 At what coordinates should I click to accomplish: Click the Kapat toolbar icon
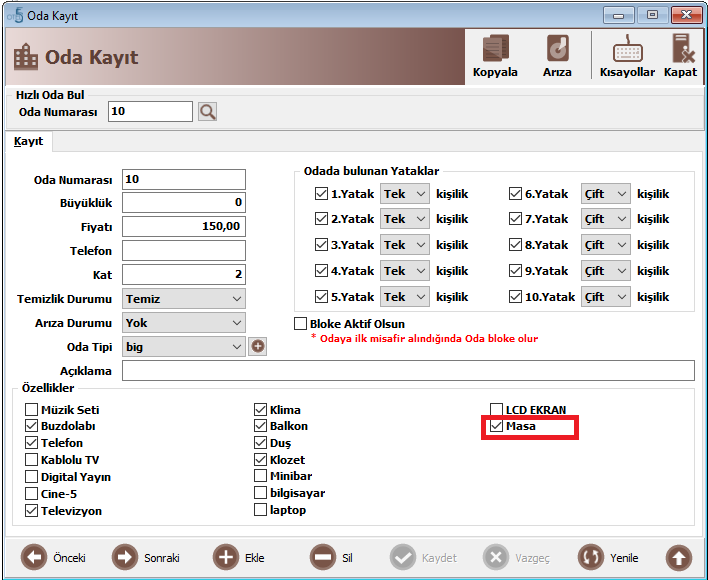(x=681, y=48)
